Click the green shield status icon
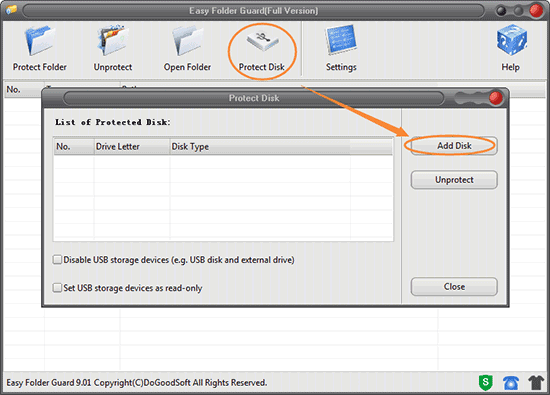The width and height of the screenshot is (550, 395). click(x=486, y=382)
